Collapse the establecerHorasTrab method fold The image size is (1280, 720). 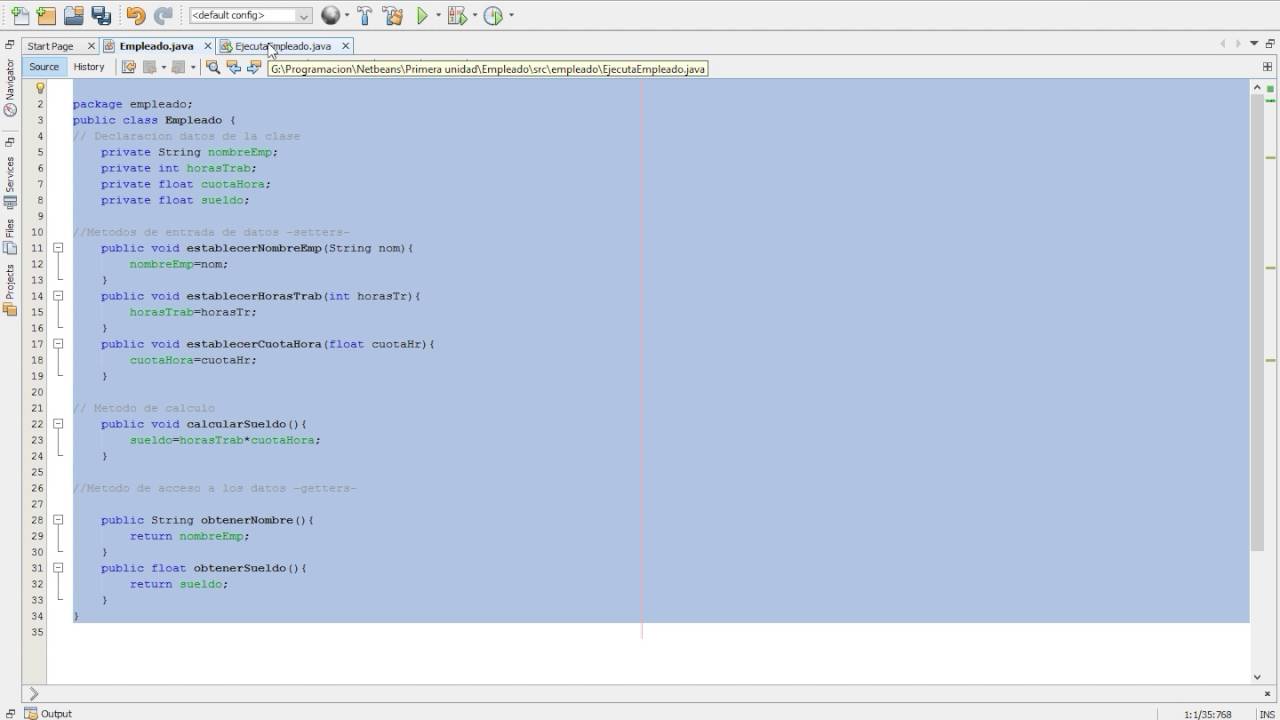(58, 296)
